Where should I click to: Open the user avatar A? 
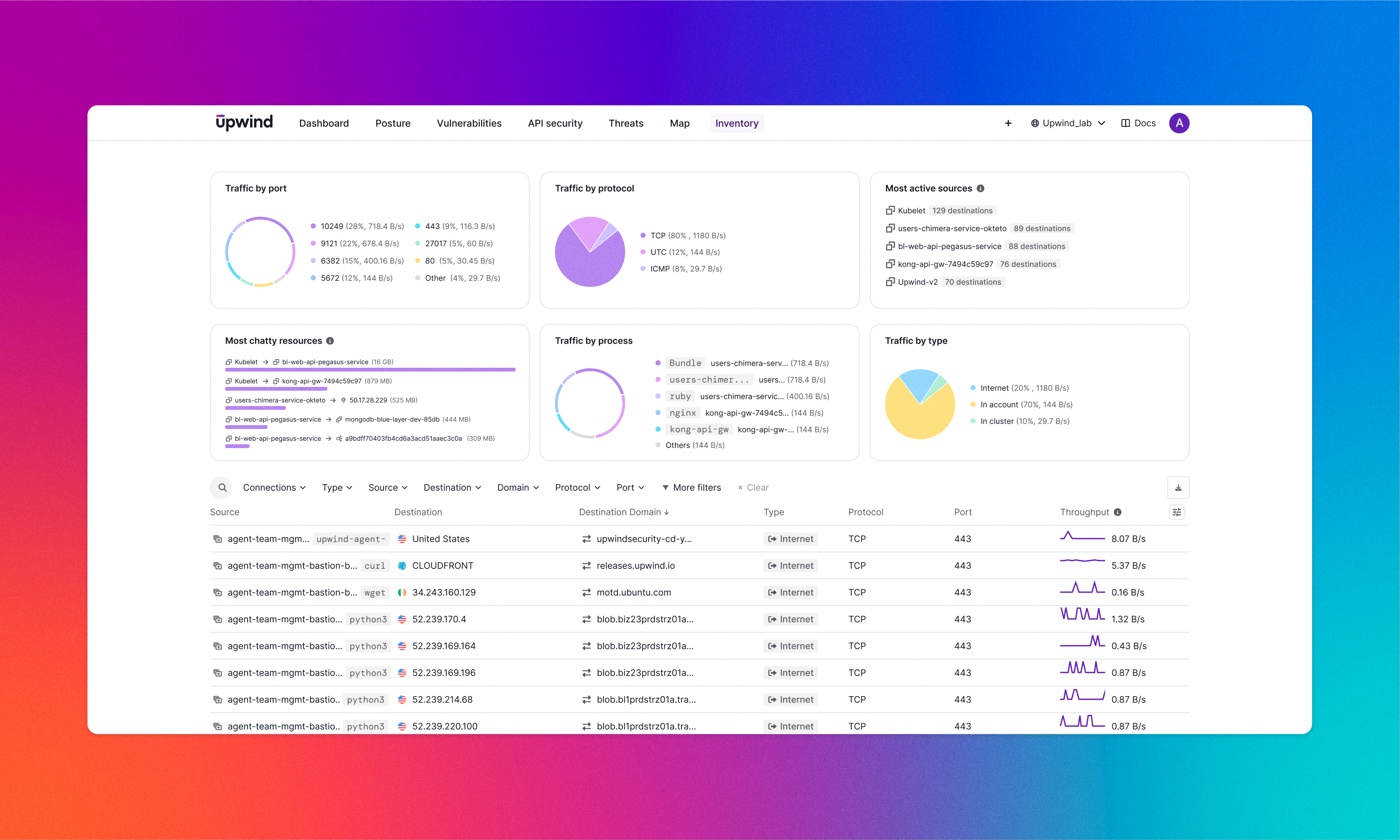1179,123
